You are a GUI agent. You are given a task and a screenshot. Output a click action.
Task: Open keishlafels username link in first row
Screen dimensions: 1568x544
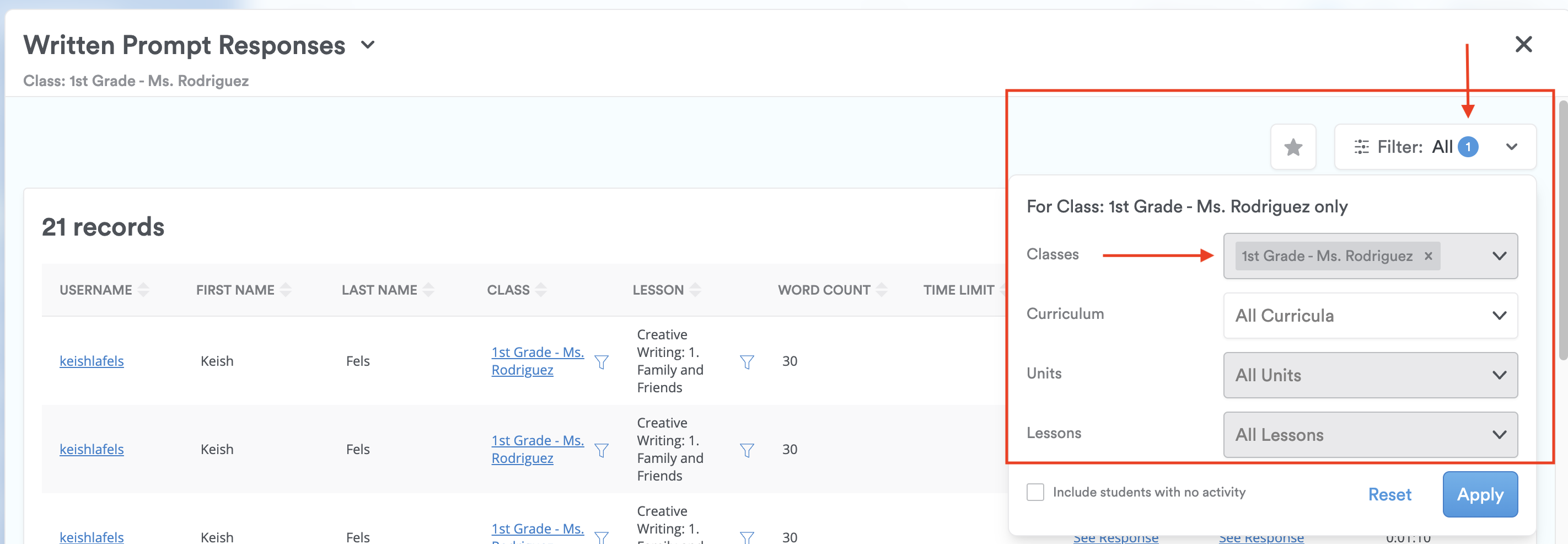point(92,361)
